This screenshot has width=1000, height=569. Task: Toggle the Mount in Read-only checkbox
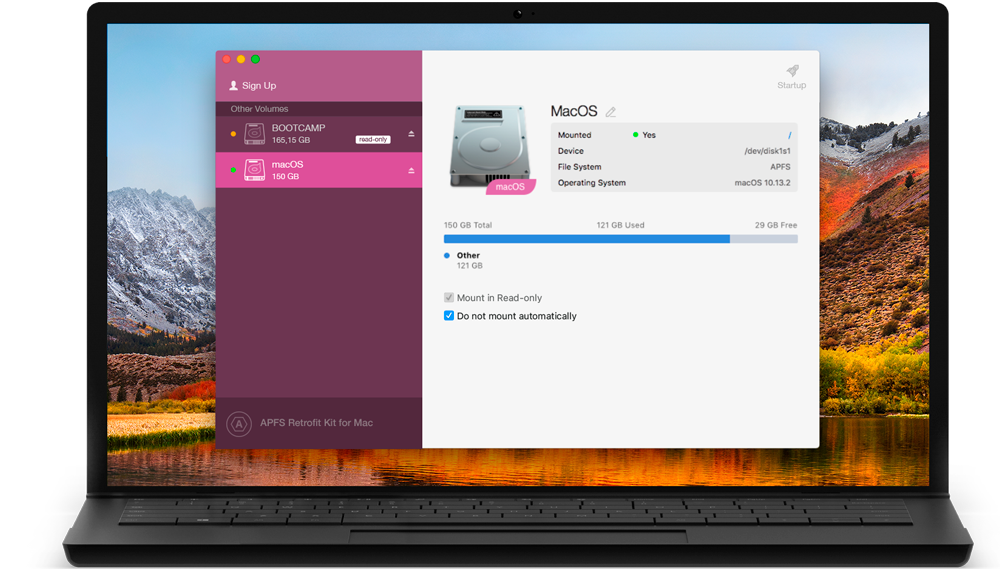[x=449, y=298]
